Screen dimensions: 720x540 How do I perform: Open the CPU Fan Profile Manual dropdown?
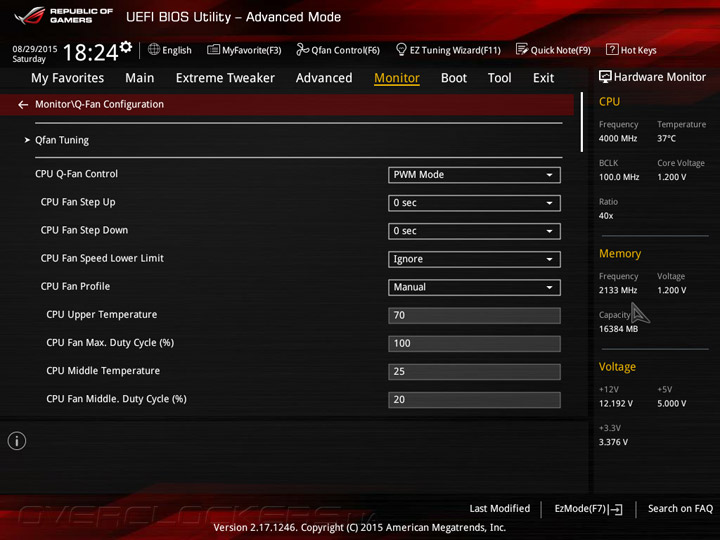point(474,287)
